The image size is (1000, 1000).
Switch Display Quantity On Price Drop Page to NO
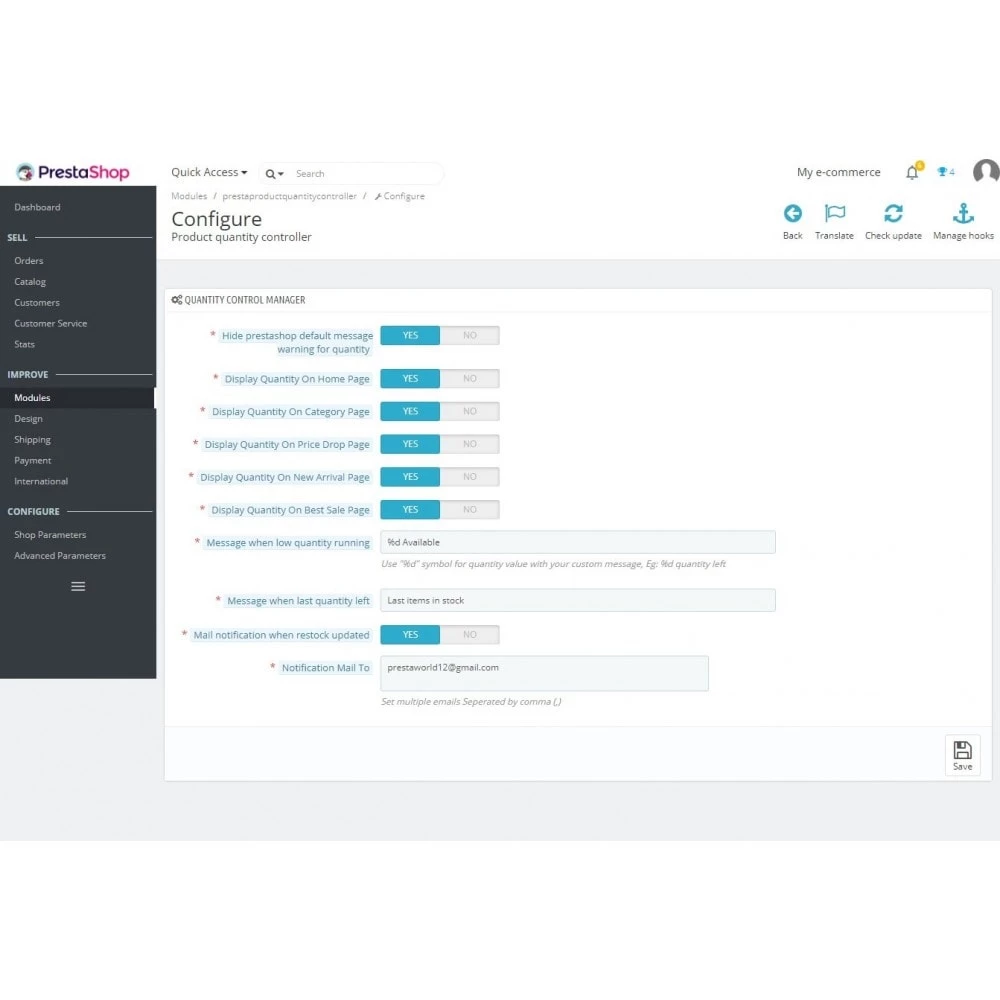469,444
